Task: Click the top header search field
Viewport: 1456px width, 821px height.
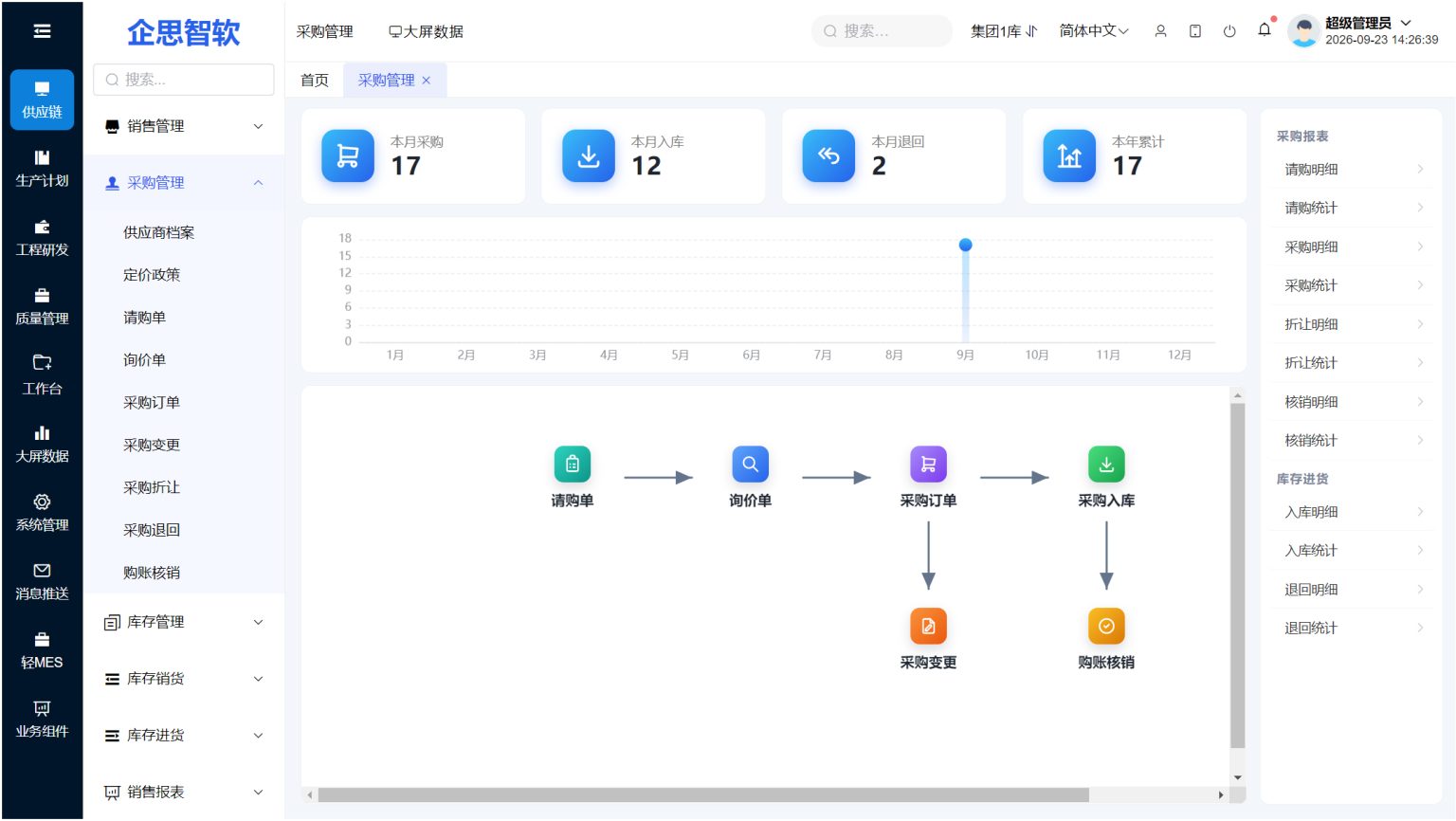Action: click(x=882, y=31)
